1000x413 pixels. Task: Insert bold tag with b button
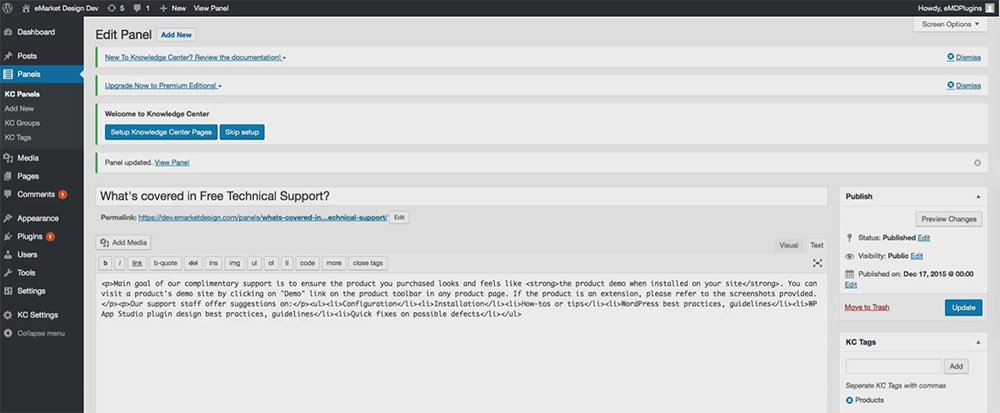pos(105,263)
